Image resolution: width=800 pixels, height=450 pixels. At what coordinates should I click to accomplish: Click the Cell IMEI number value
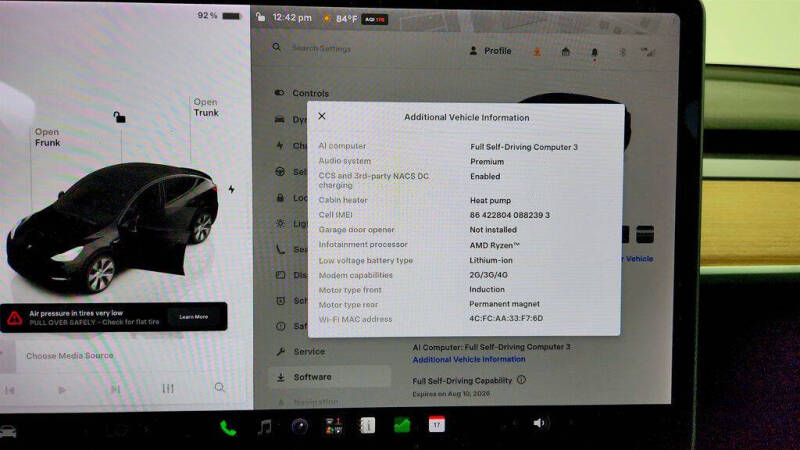click(x=510, y=215)
